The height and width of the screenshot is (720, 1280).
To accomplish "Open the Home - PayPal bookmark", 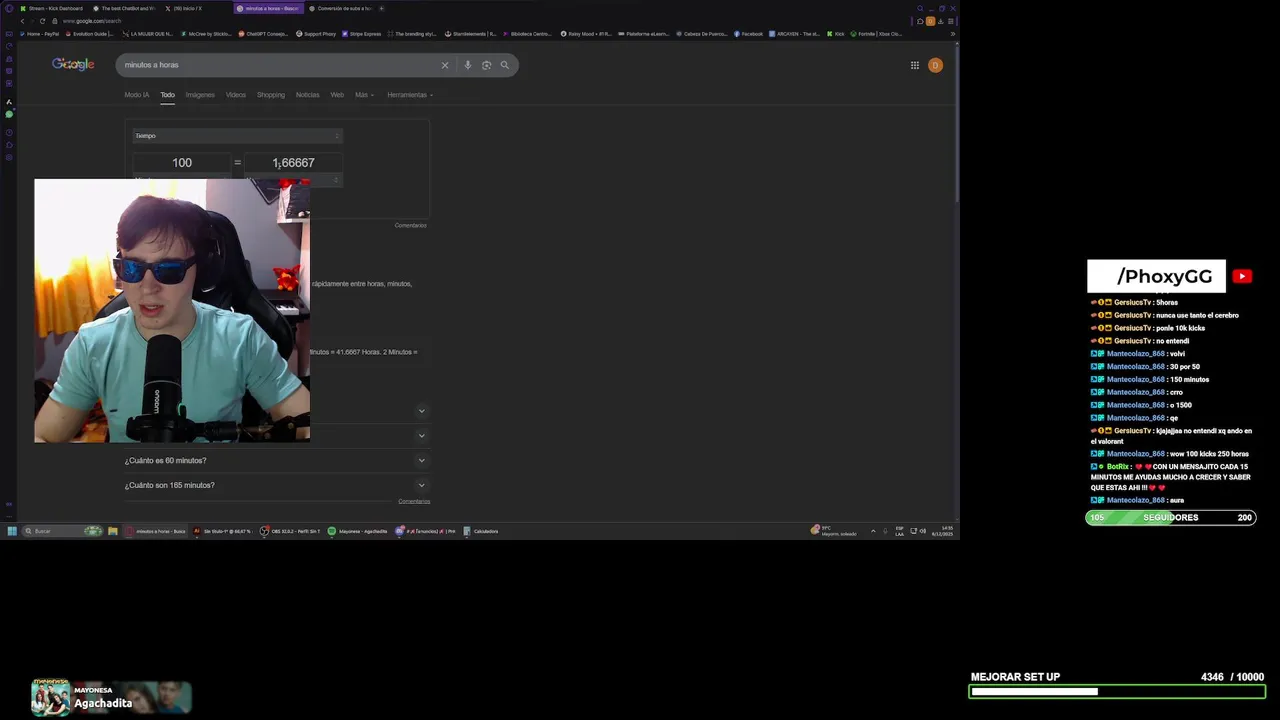I will click(39, 34).
